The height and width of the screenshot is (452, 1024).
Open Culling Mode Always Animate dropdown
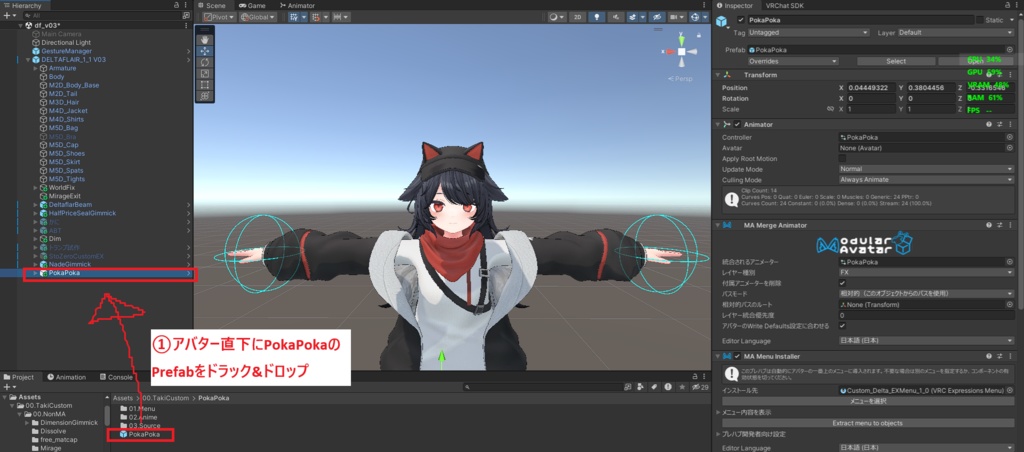pos(926,180)
